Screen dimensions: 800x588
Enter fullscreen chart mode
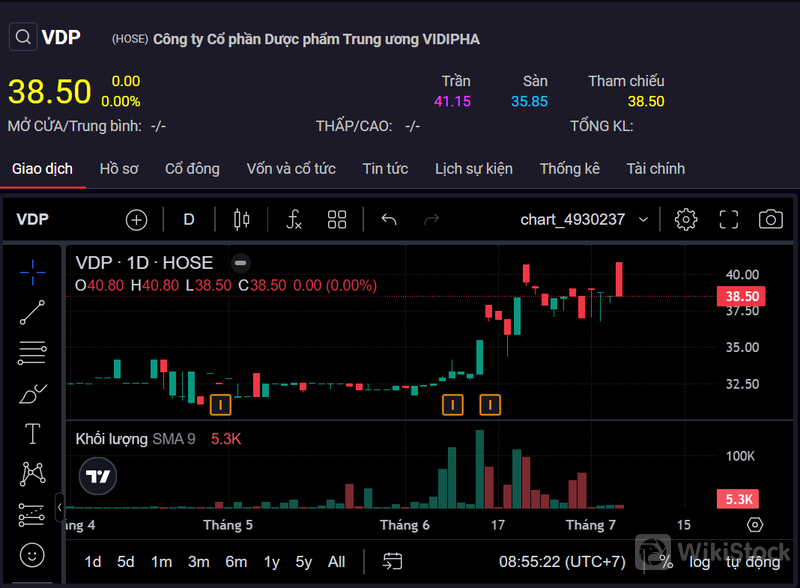pos(729,220)
